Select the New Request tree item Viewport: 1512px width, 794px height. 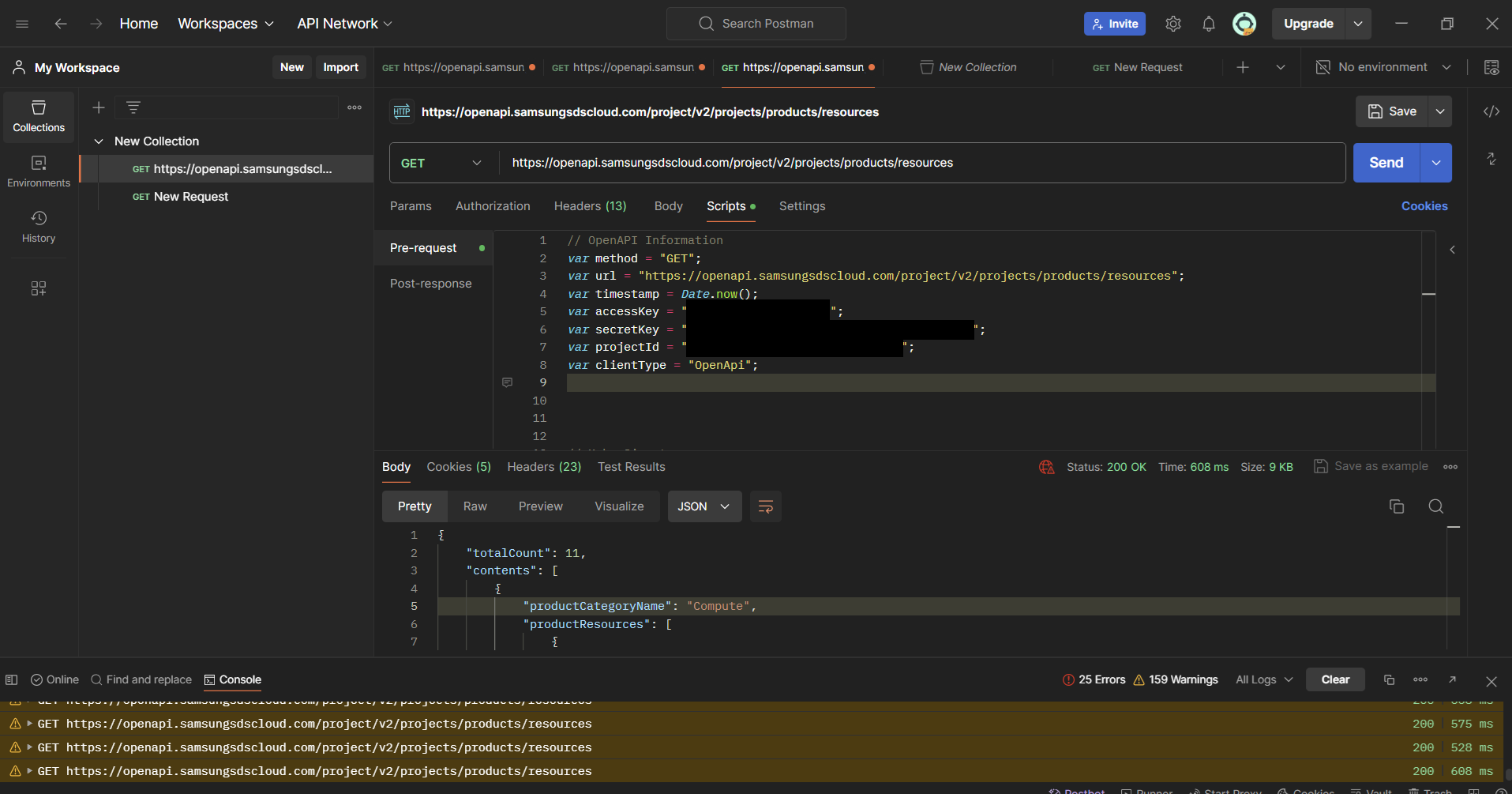pos(191,197)
